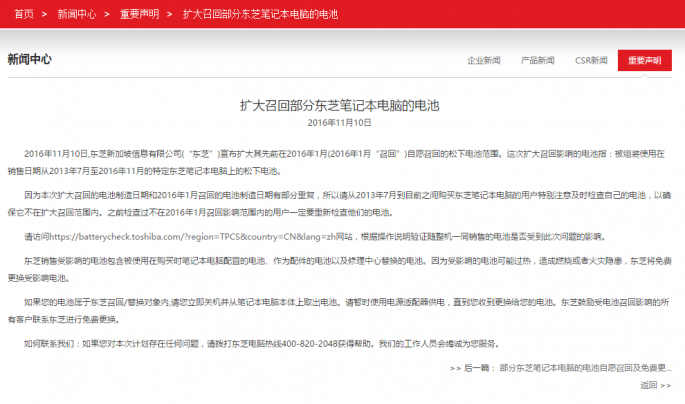The width and height of the screenshot is (685, 404).
Task: Click breadcrumb item 扩大召回部分东芝笔记本电脑的电池
Action: coord(260,14)
